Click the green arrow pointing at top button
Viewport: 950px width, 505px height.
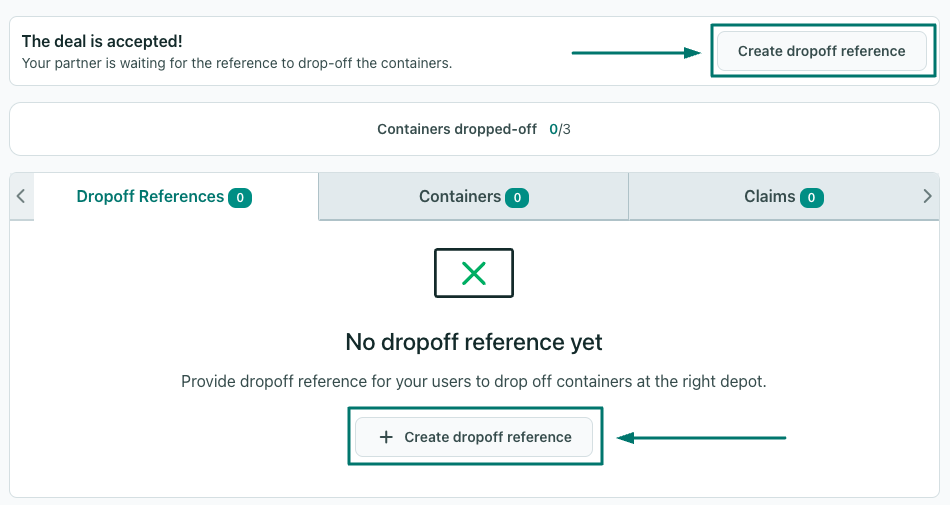coord(636,53)
